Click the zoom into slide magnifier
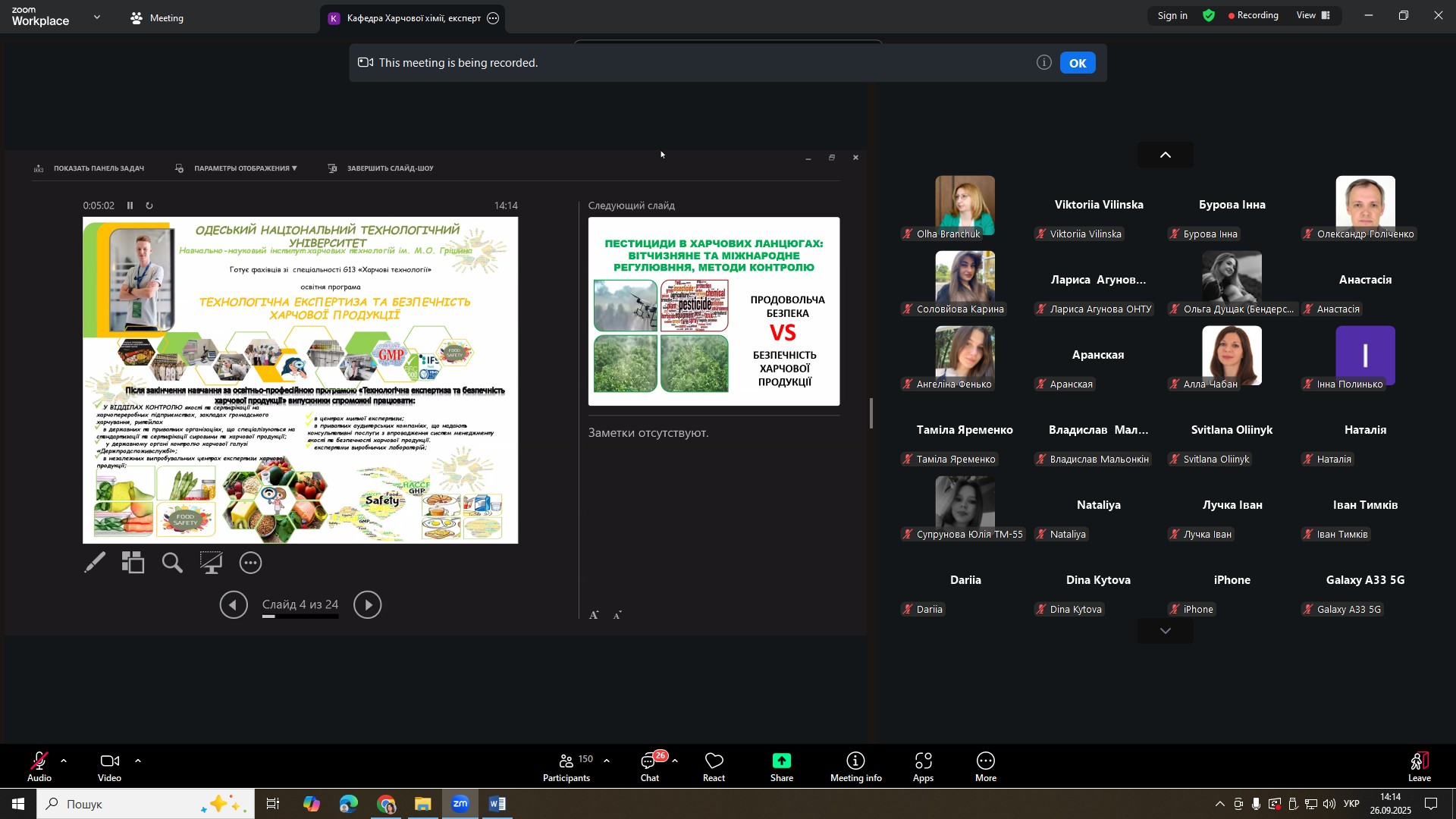The width and height of the screenshot is (1456, 819). point(172,563)
